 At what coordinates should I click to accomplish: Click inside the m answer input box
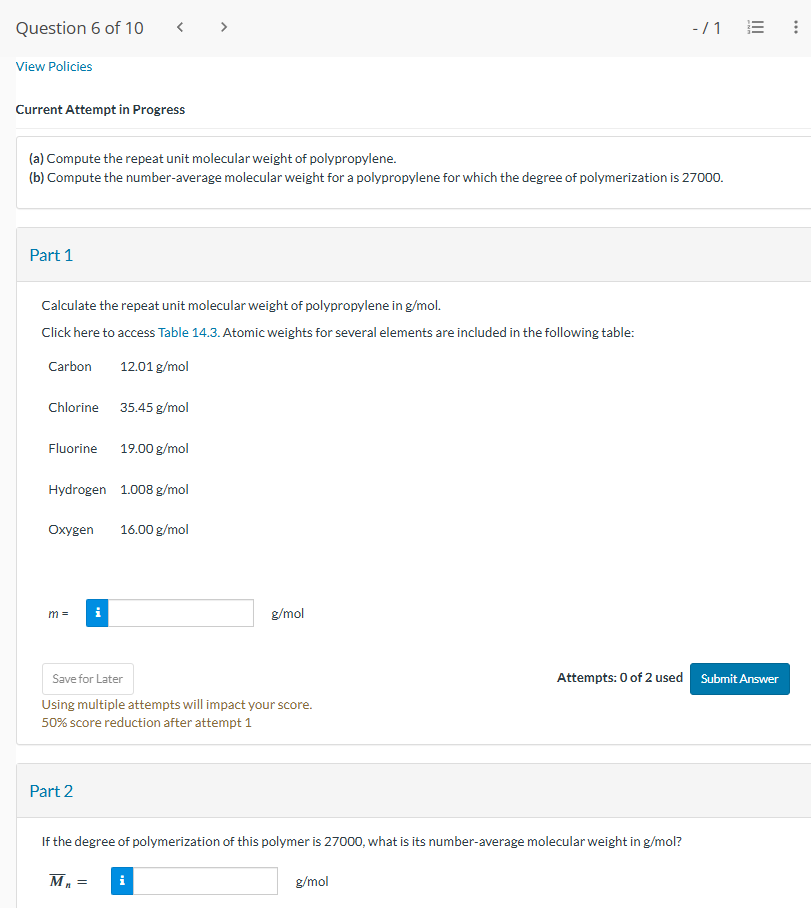coord(180,613)
